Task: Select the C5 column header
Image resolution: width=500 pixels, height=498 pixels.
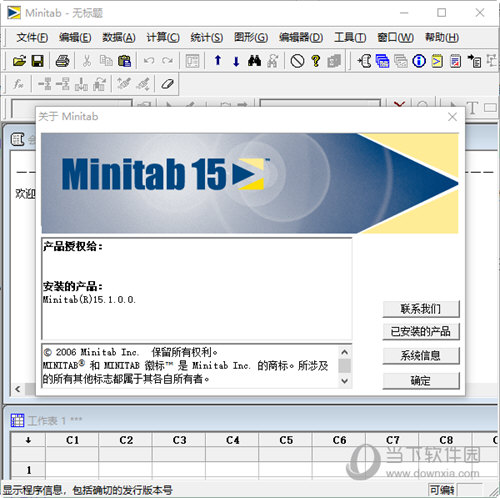Action: [x=286, y=440]
